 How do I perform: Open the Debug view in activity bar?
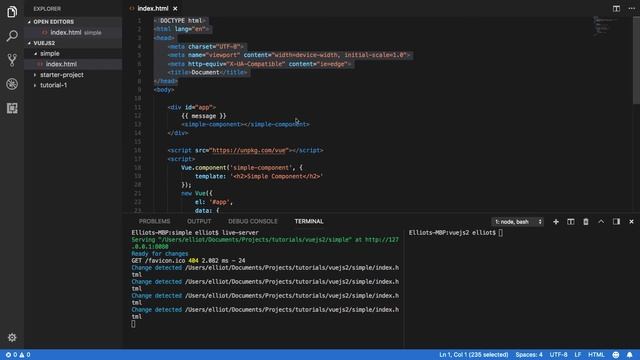[x=12, y=84]
